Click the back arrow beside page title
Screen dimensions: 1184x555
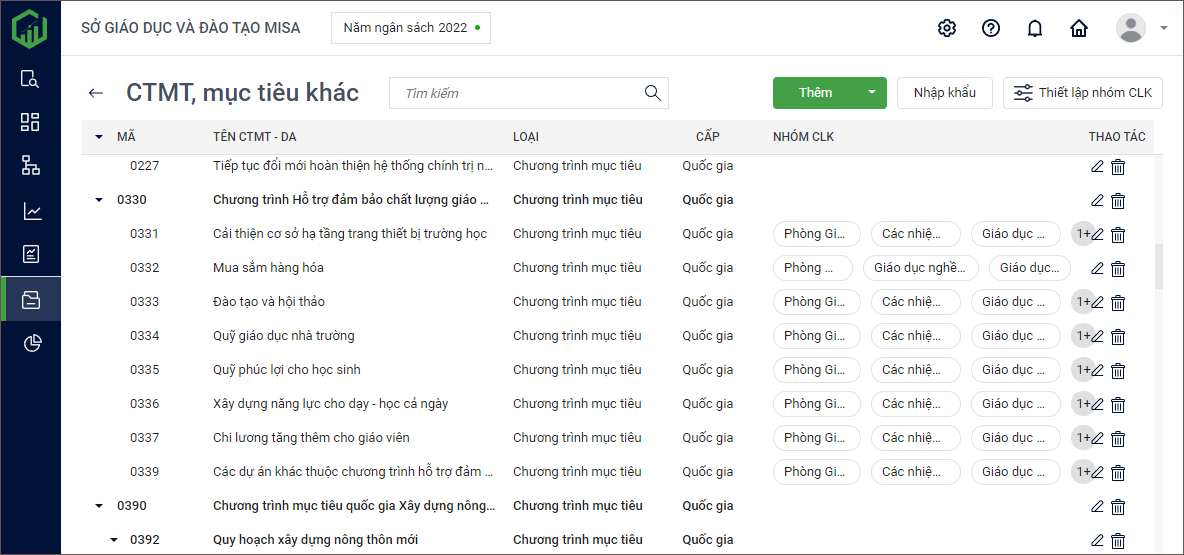[96, 93]
